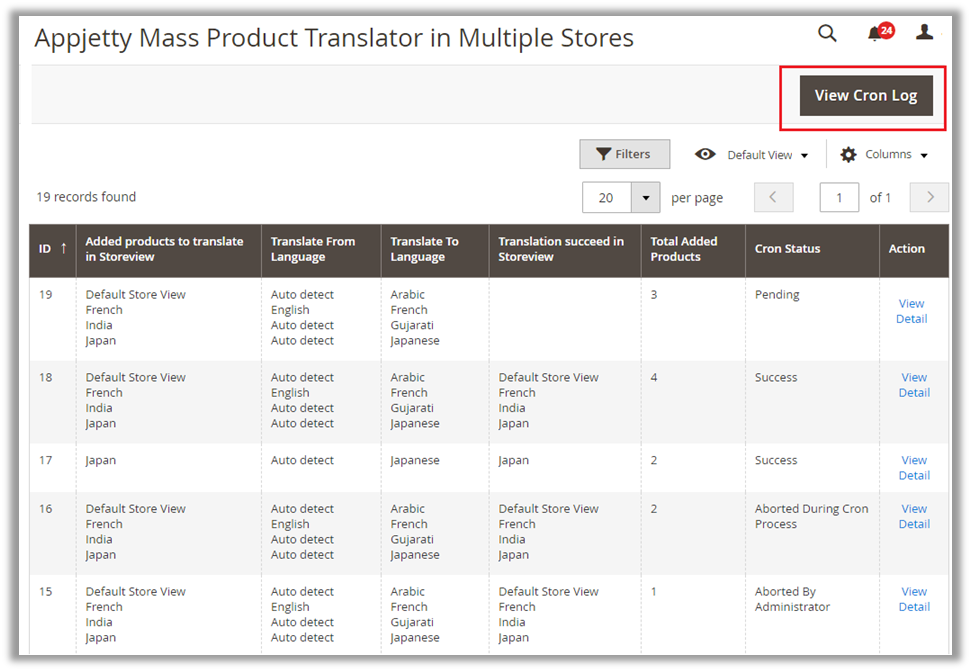
Task: Open View Detail for record 17
Action: tap(913, 468)
